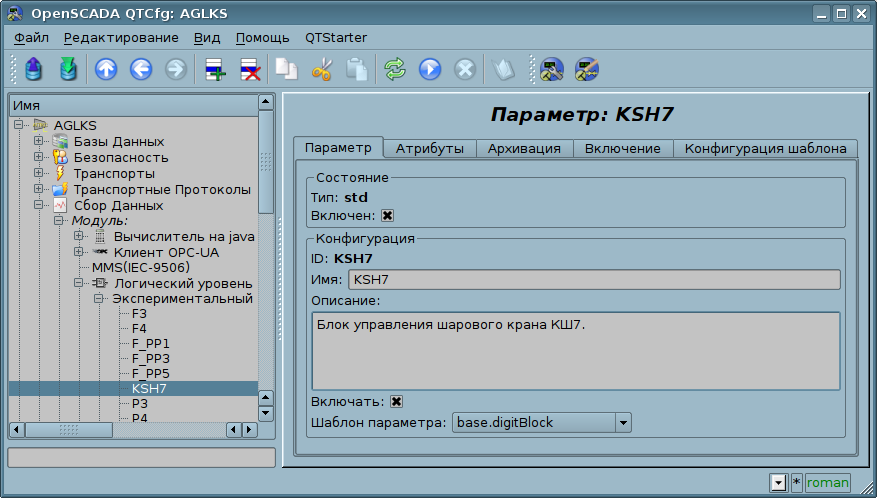Open the manual book icon in toolbar
This screenshot has height=498, width=877.
503,70
